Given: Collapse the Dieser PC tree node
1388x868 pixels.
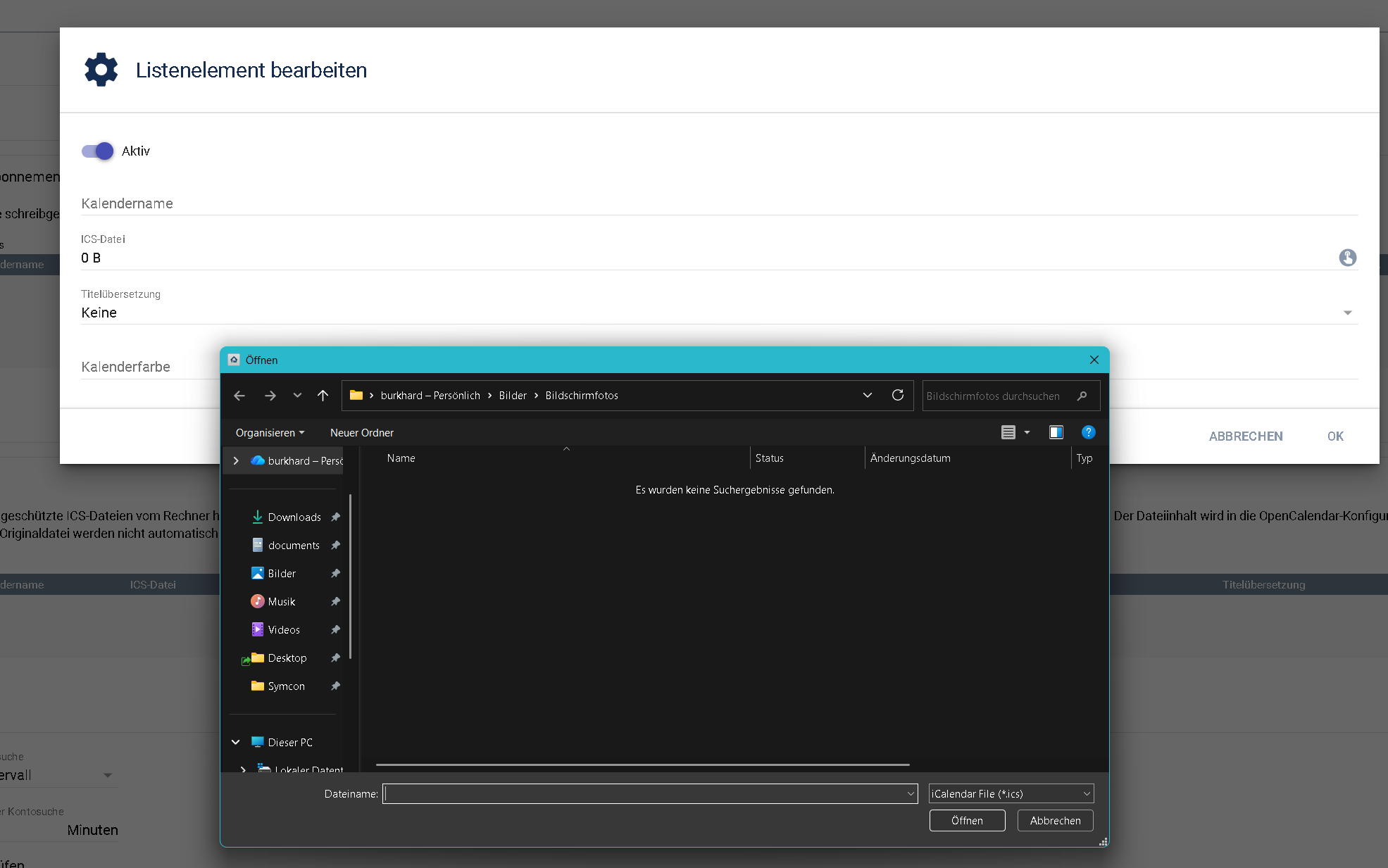Looking at the screenshot, I should (236, 742).
